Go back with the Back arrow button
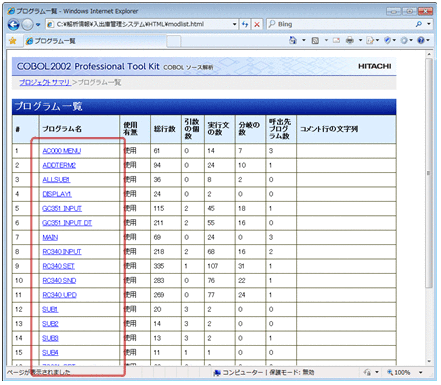Screen dimensions: 441x385 [x=14, y=24]
